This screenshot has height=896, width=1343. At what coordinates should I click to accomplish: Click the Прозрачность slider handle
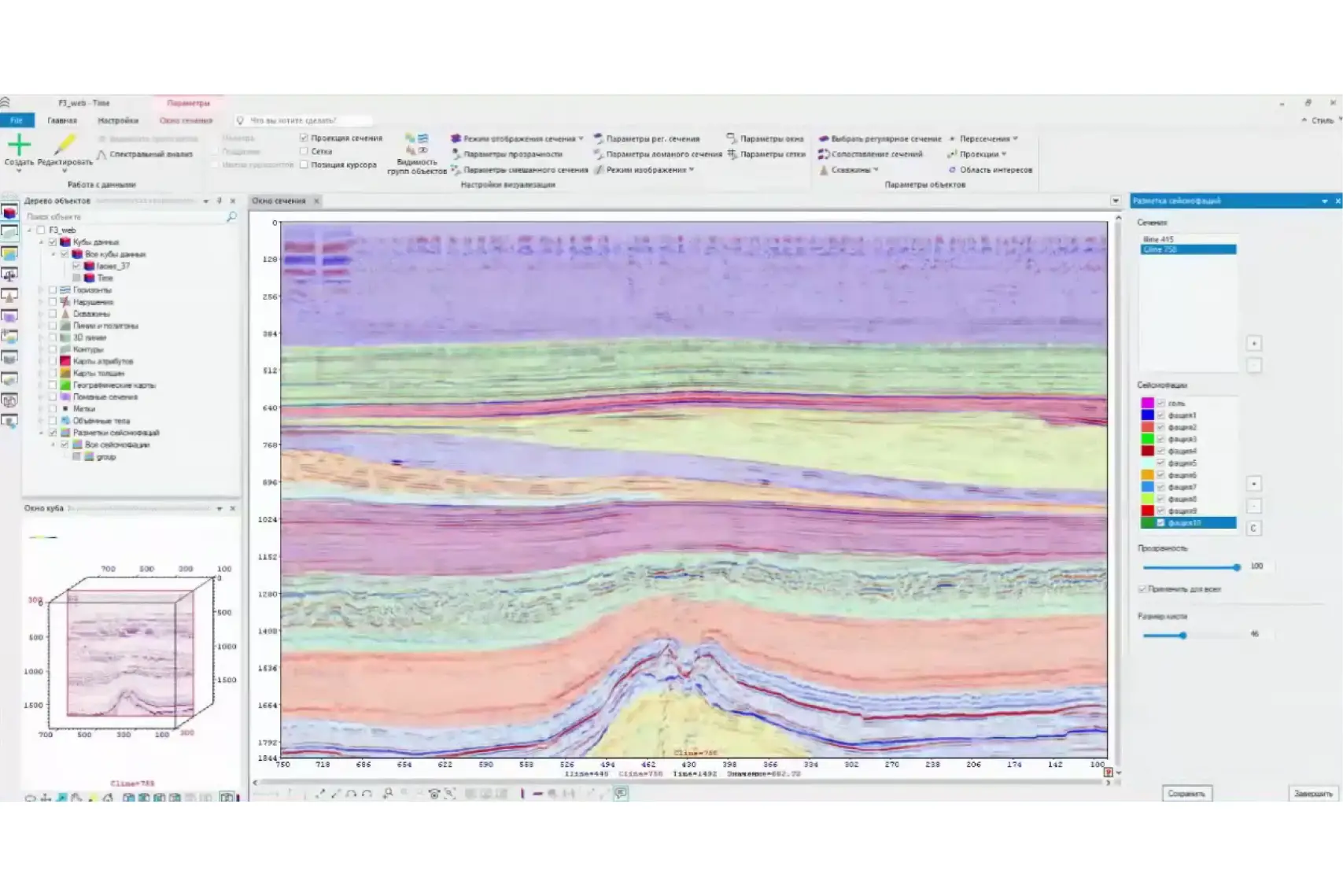[1237, 566]
